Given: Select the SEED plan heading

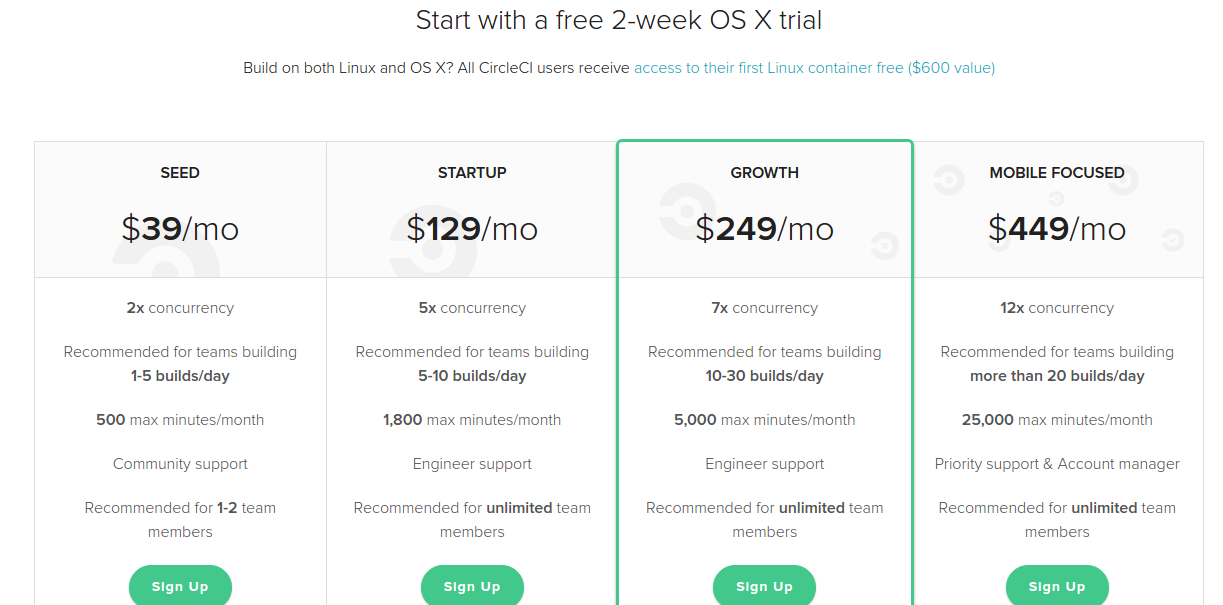Looking at the screenshot, I should pos(180,173).
